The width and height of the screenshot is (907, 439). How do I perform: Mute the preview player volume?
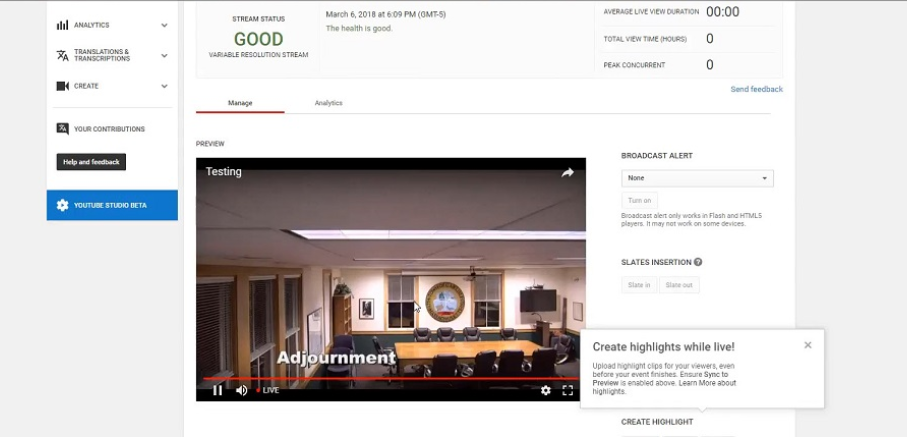point(242,390)
